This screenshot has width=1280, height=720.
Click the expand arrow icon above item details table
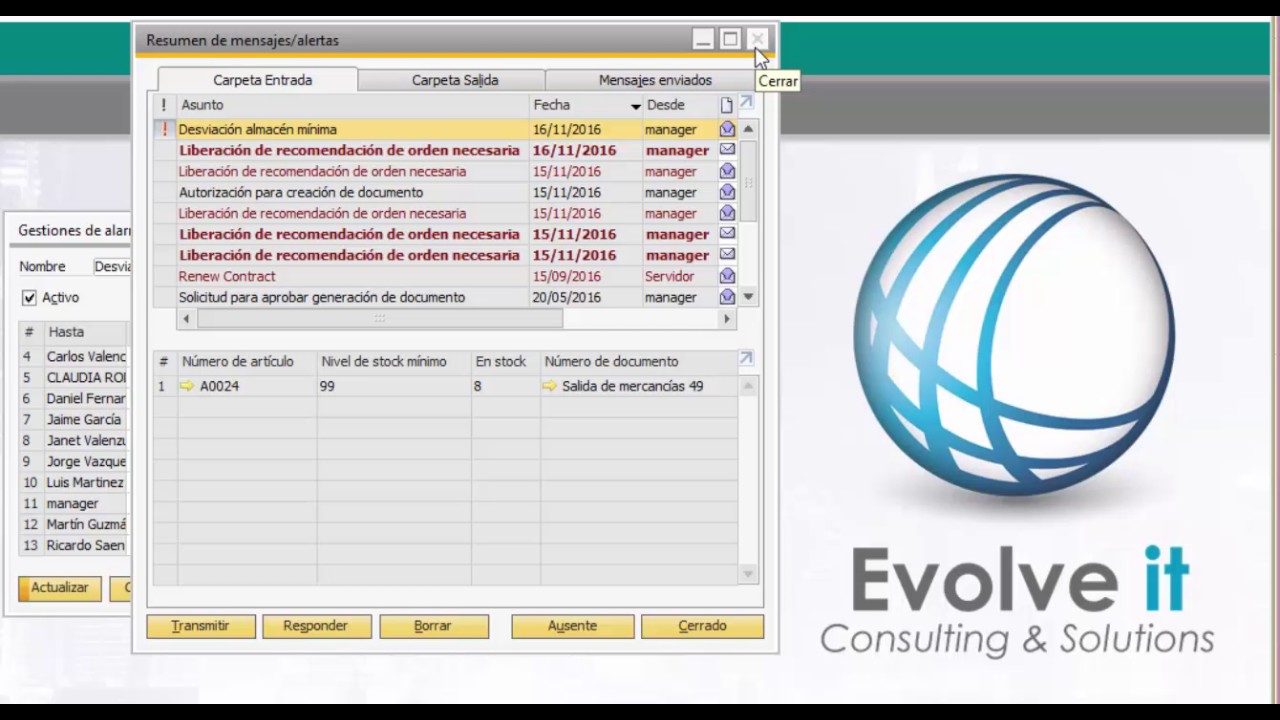[x=746, y=358]
